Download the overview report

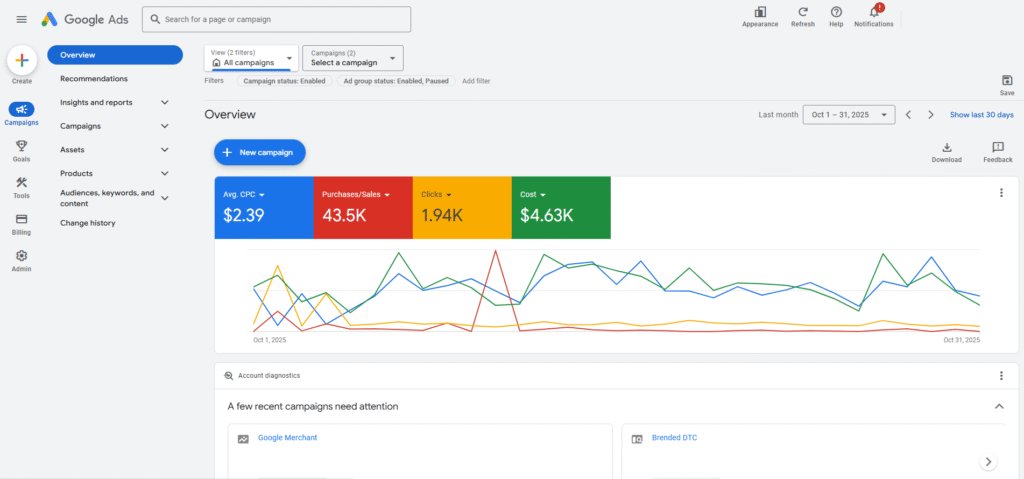pos(946,148)
